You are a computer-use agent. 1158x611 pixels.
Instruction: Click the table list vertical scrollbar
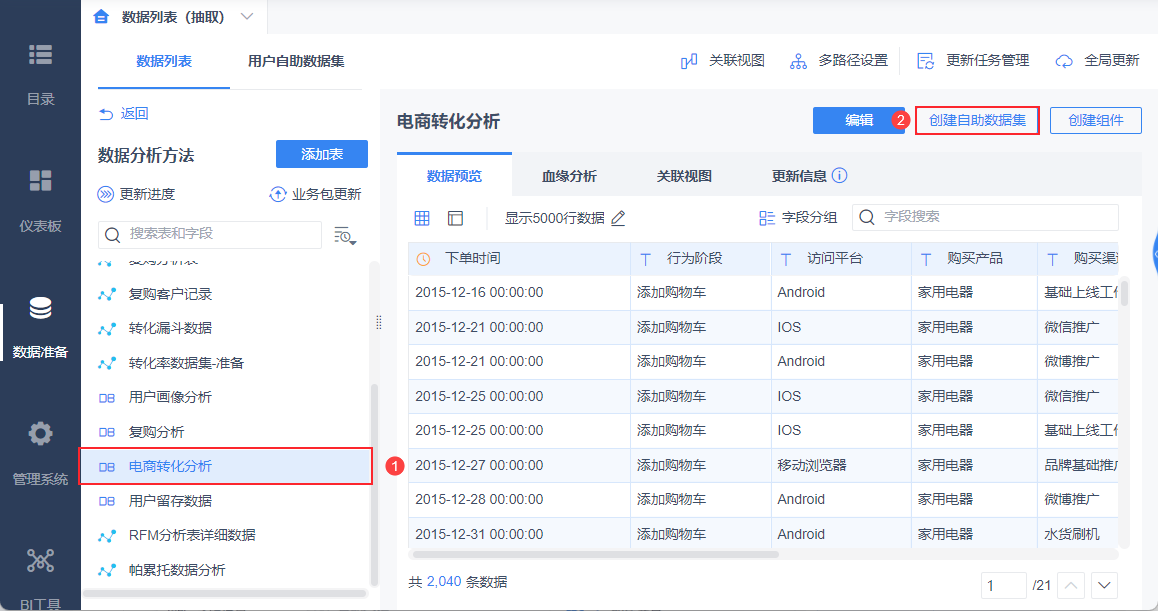click(374, 484)
